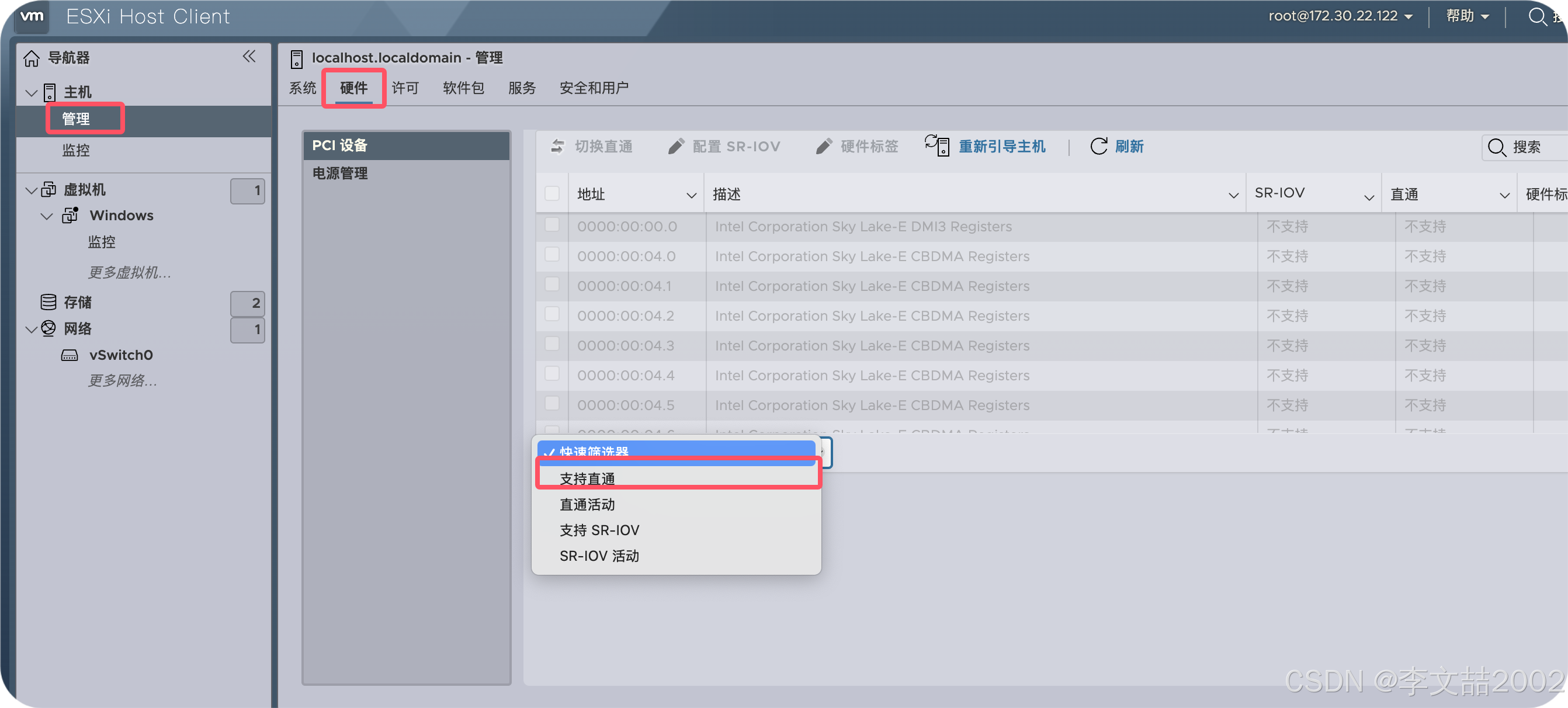This screenshot has height=708, width=1568.
Task: Click the vm logo in title bar
Action: [x=32, y=16]
